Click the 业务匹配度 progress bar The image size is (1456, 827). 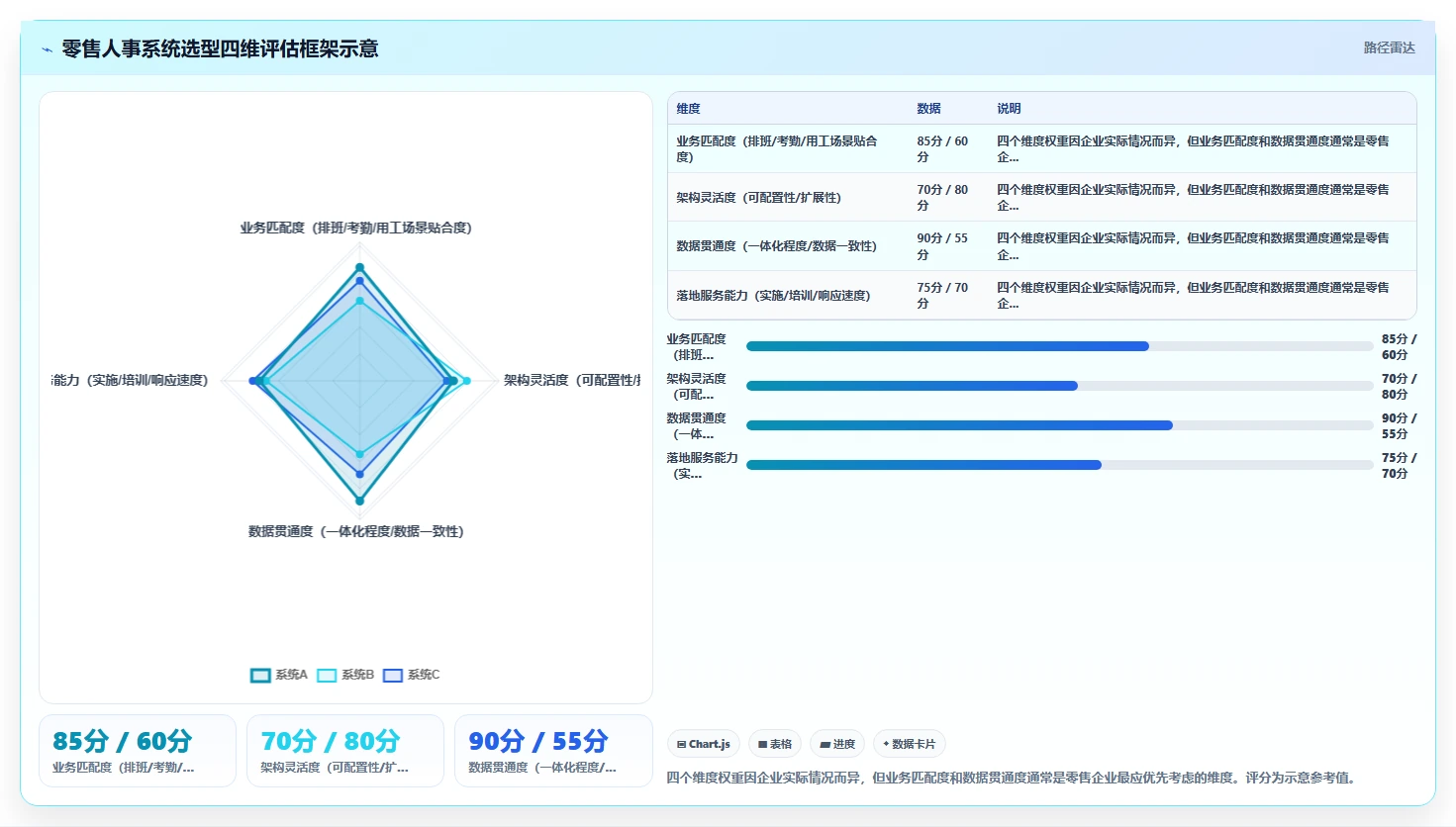tap(1060, 346)
